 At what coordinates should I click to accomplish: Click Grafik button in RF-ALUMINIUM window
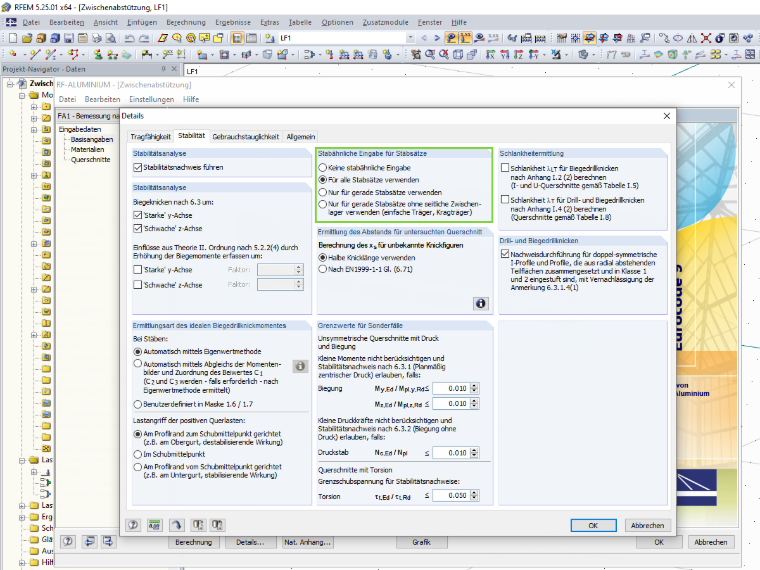421,542
